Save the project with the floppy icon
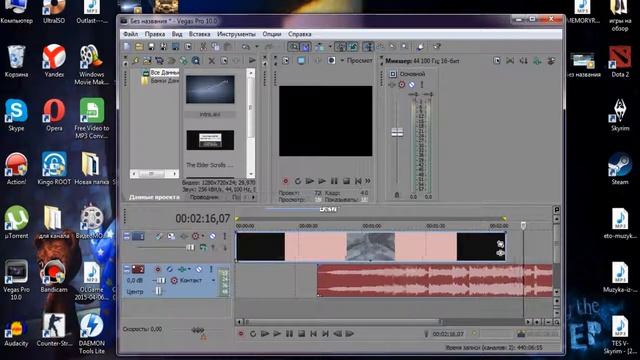This screenshot has height=360, width=640. coord(151,47)
